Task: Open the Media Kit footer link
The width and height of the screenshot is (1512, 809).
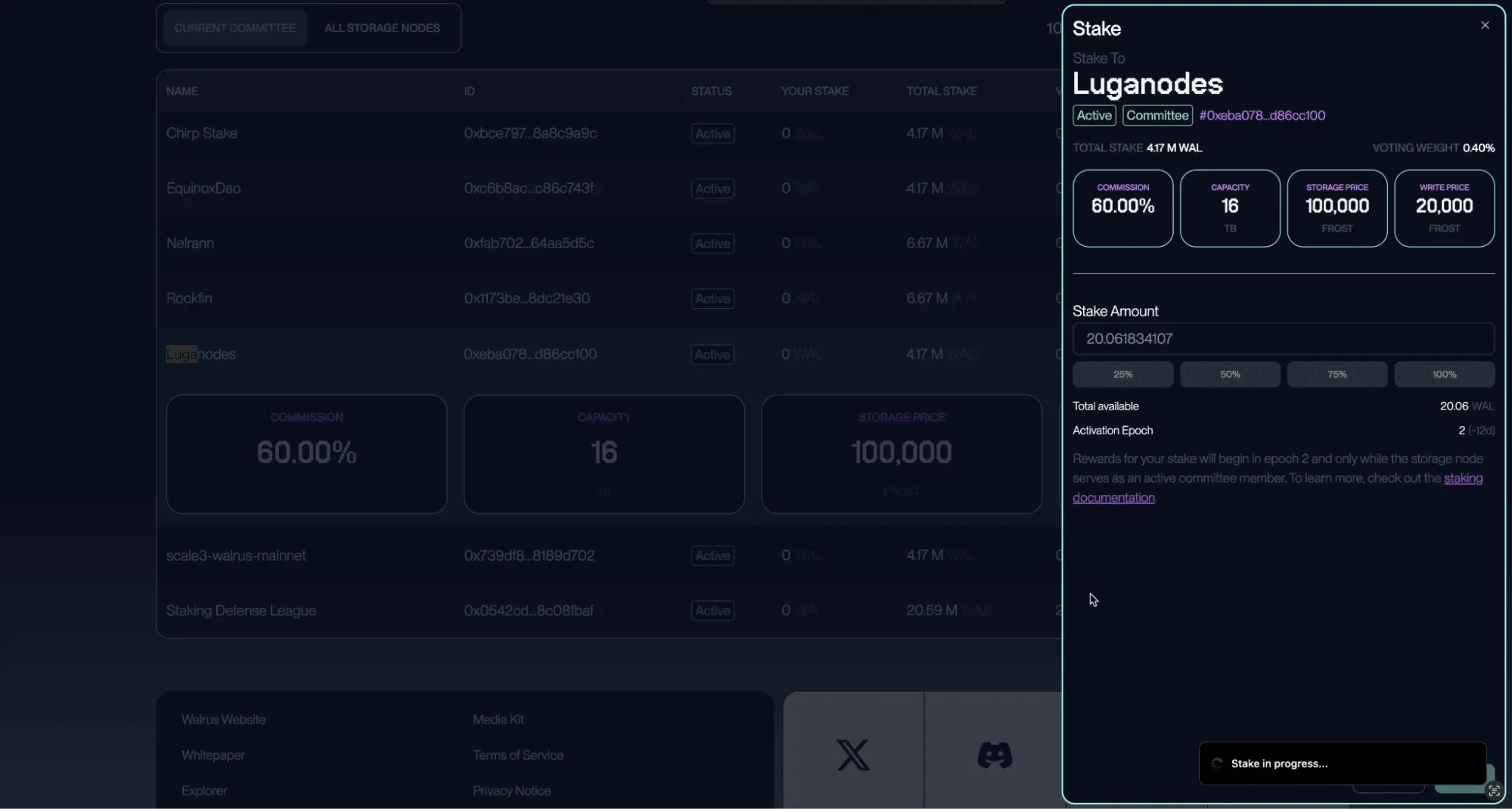Action: coord(498,720)
